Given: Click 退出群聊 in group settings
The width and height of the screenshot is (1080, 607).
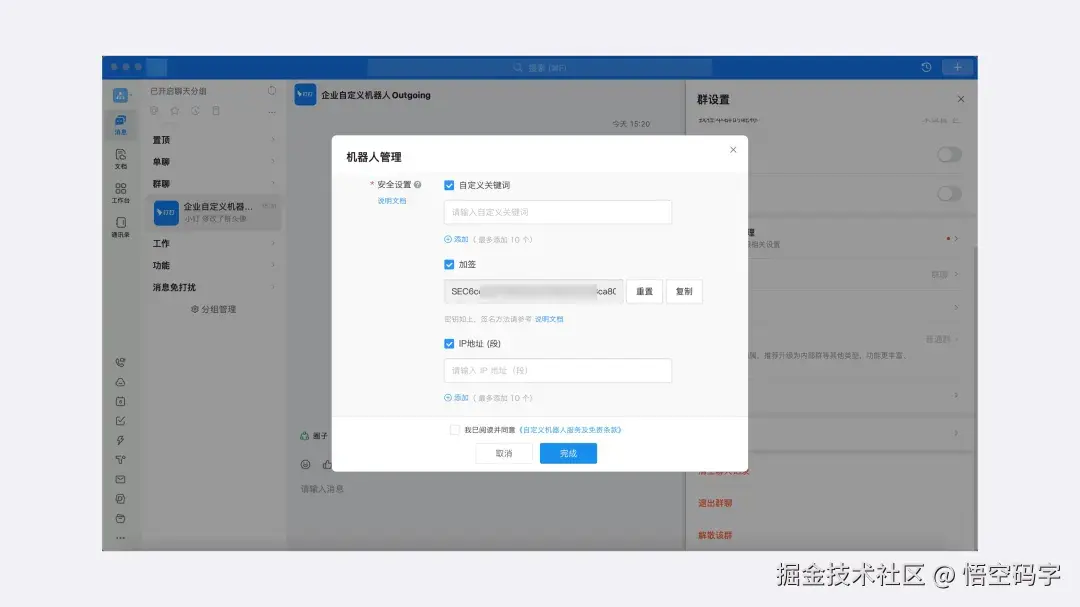Looking at the screenshot, I should click(x=715, y=503).
